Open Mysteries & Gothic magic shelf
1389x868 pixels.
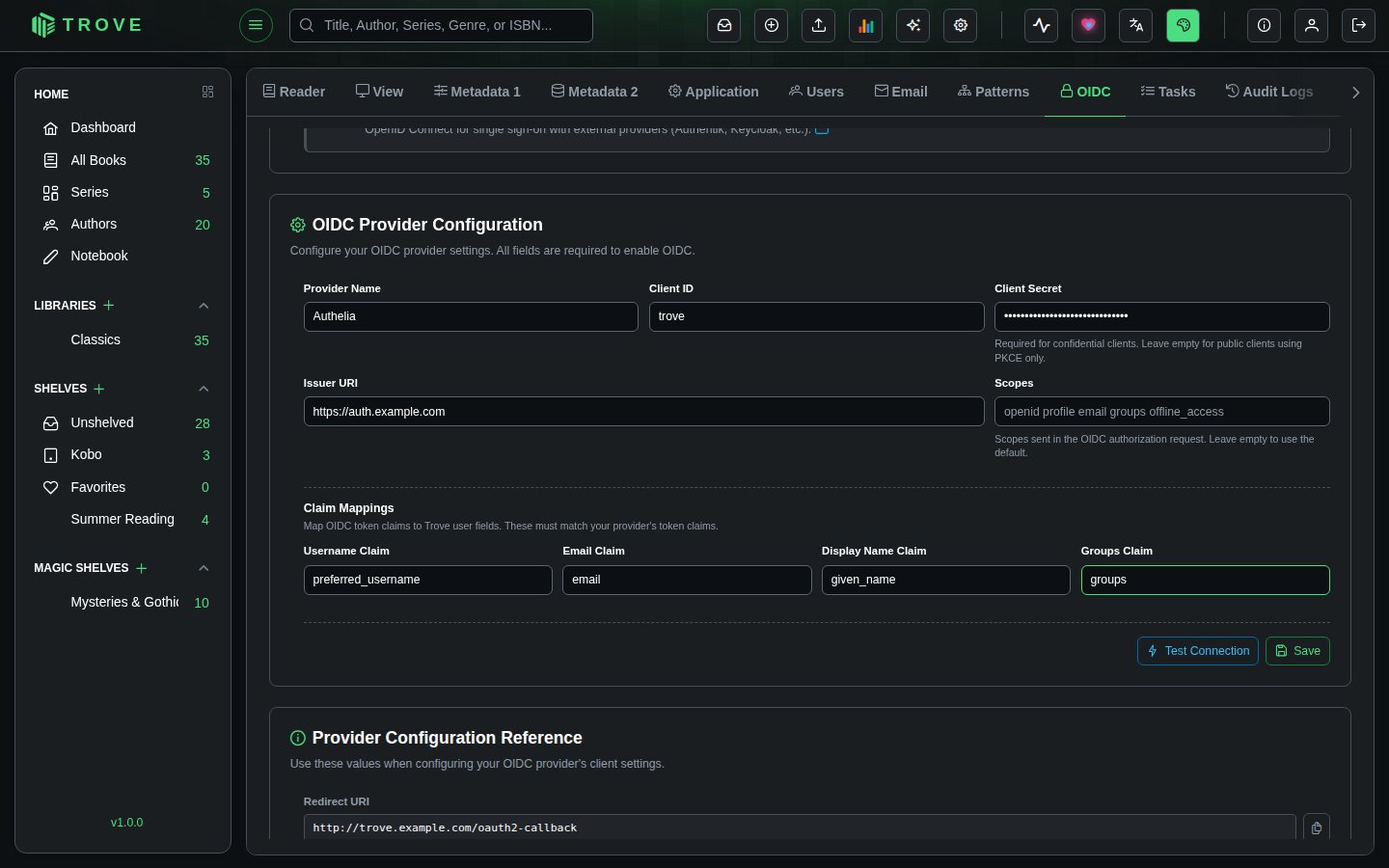[x=123, y=602]
